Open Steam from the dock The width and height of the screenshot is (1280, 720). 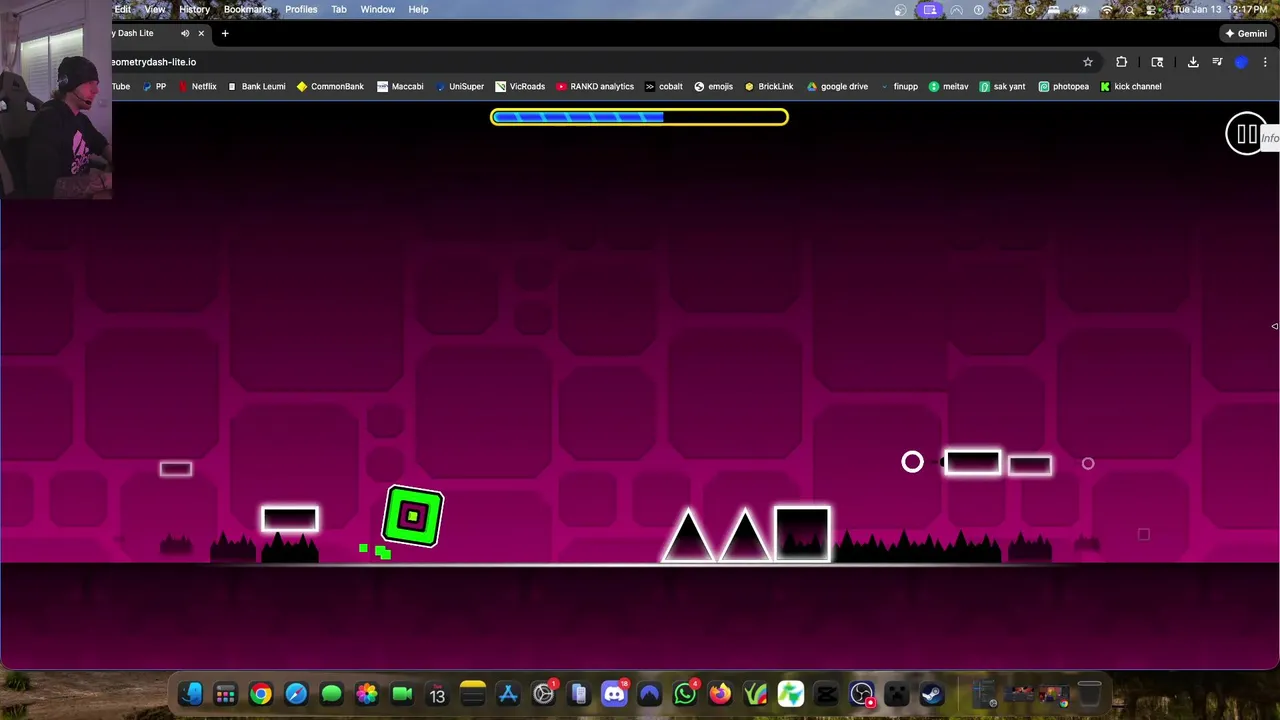click(932, 694)
